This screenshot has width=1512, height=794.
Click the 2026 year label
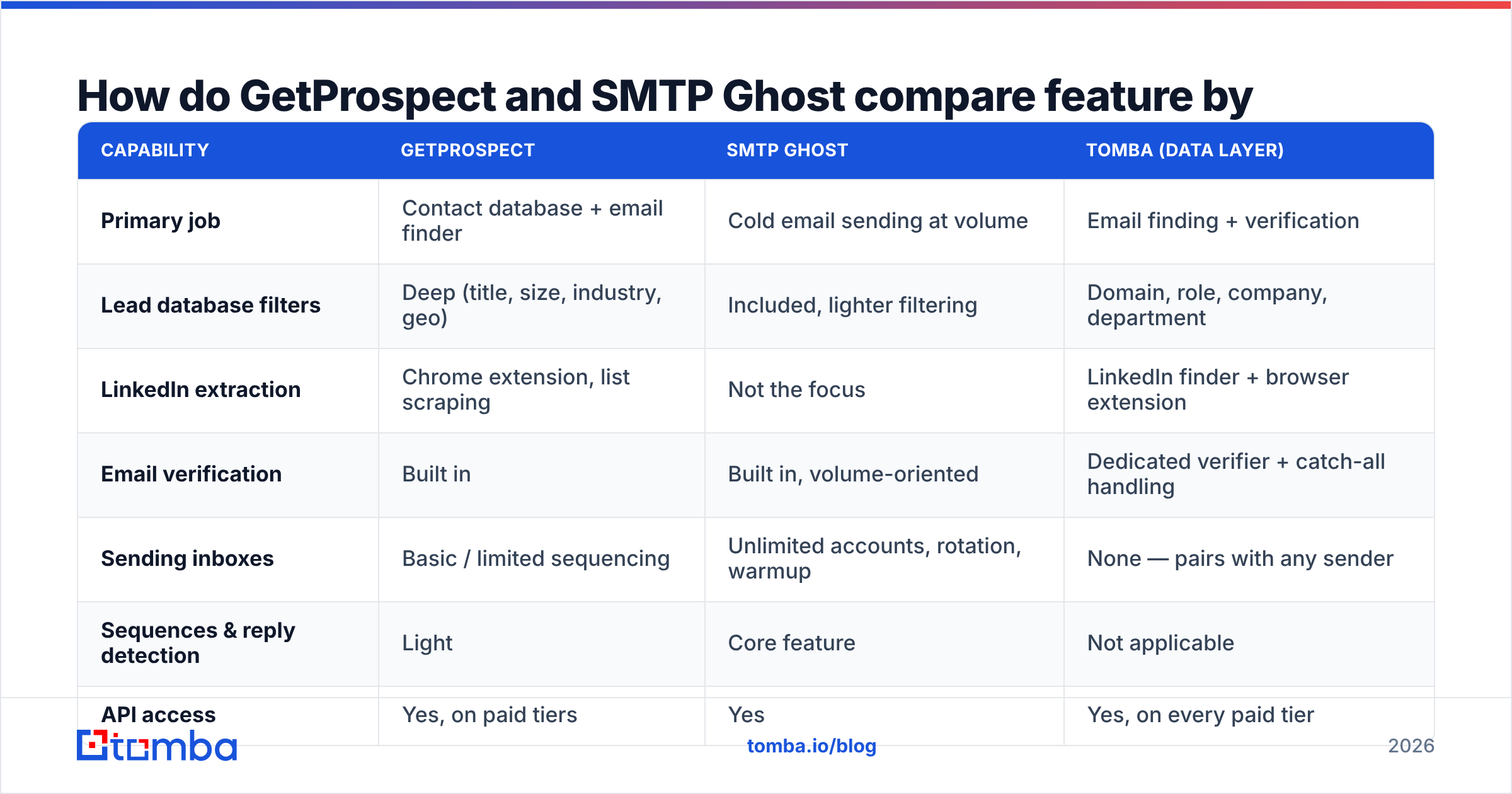point(1411,746)
